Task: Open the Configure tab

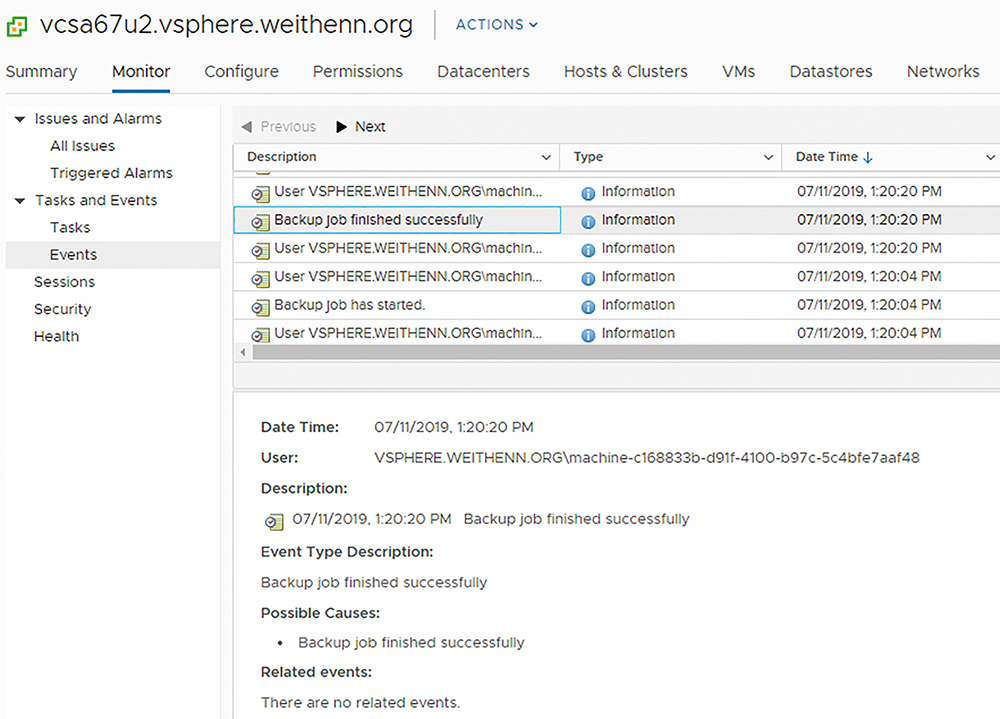Action: tap(241, 71)
